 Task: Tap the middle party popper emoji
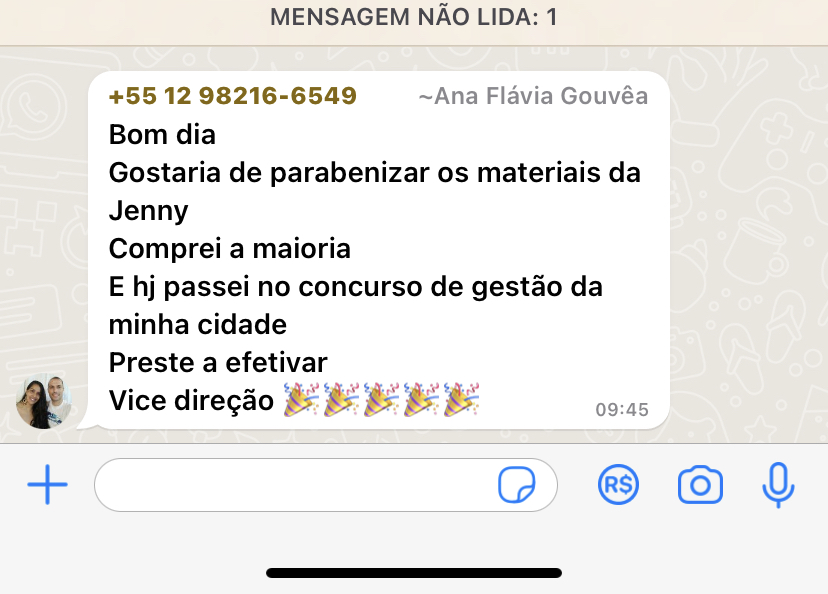click(381, 400)
